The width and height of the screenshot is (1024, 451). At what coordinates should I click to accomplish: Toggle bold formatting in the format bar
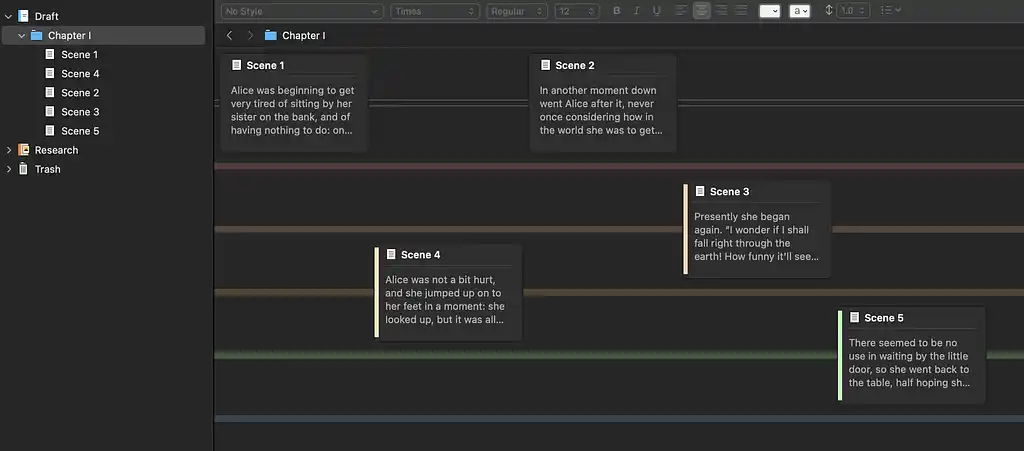616,10
